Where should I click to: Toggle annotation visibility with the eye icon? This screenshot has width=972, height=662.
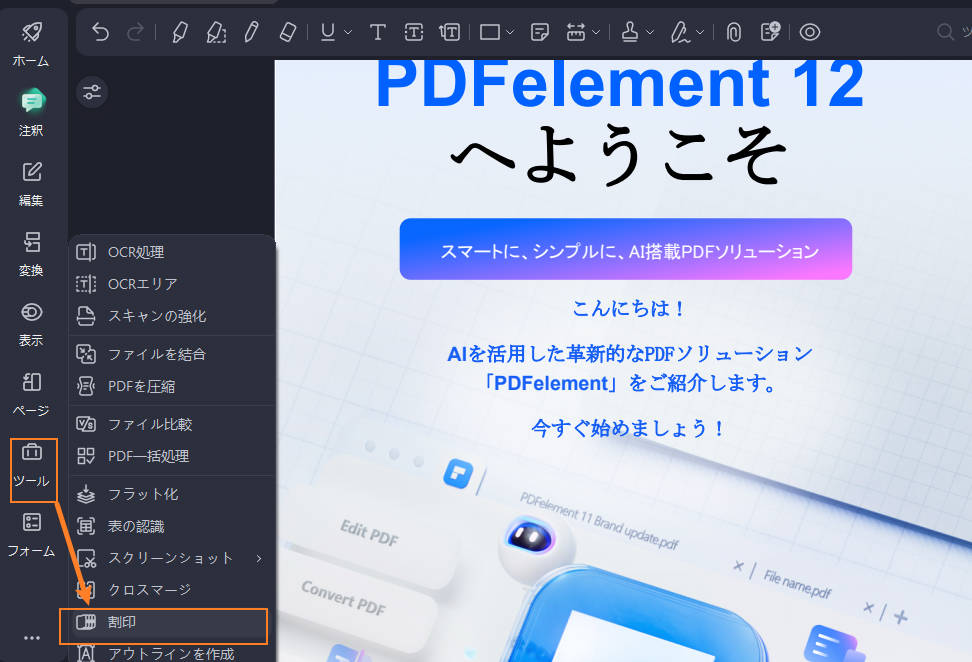pos(810,31)
